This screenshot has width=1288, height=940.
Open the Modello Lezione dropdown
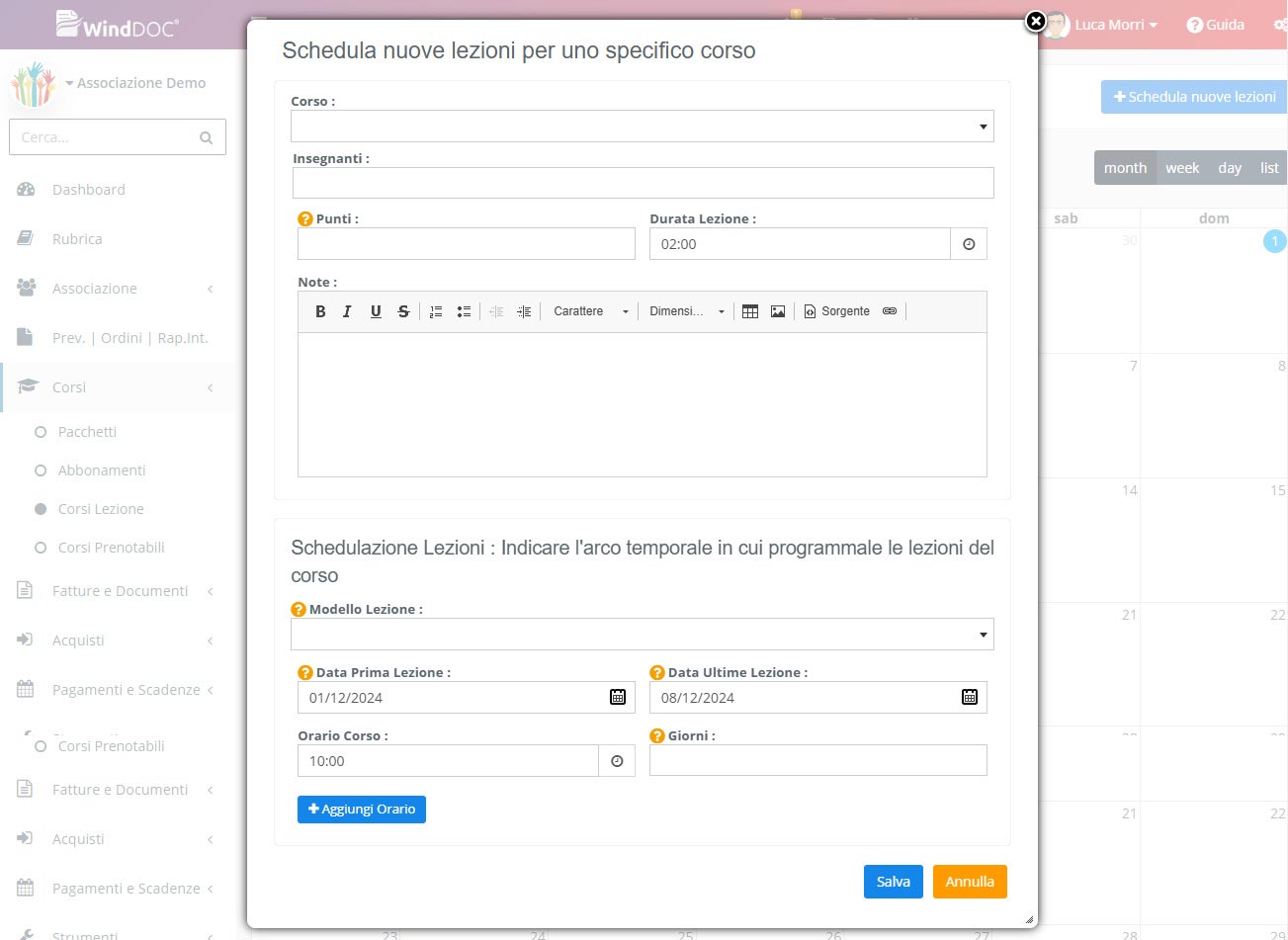[x=642, y=635]
